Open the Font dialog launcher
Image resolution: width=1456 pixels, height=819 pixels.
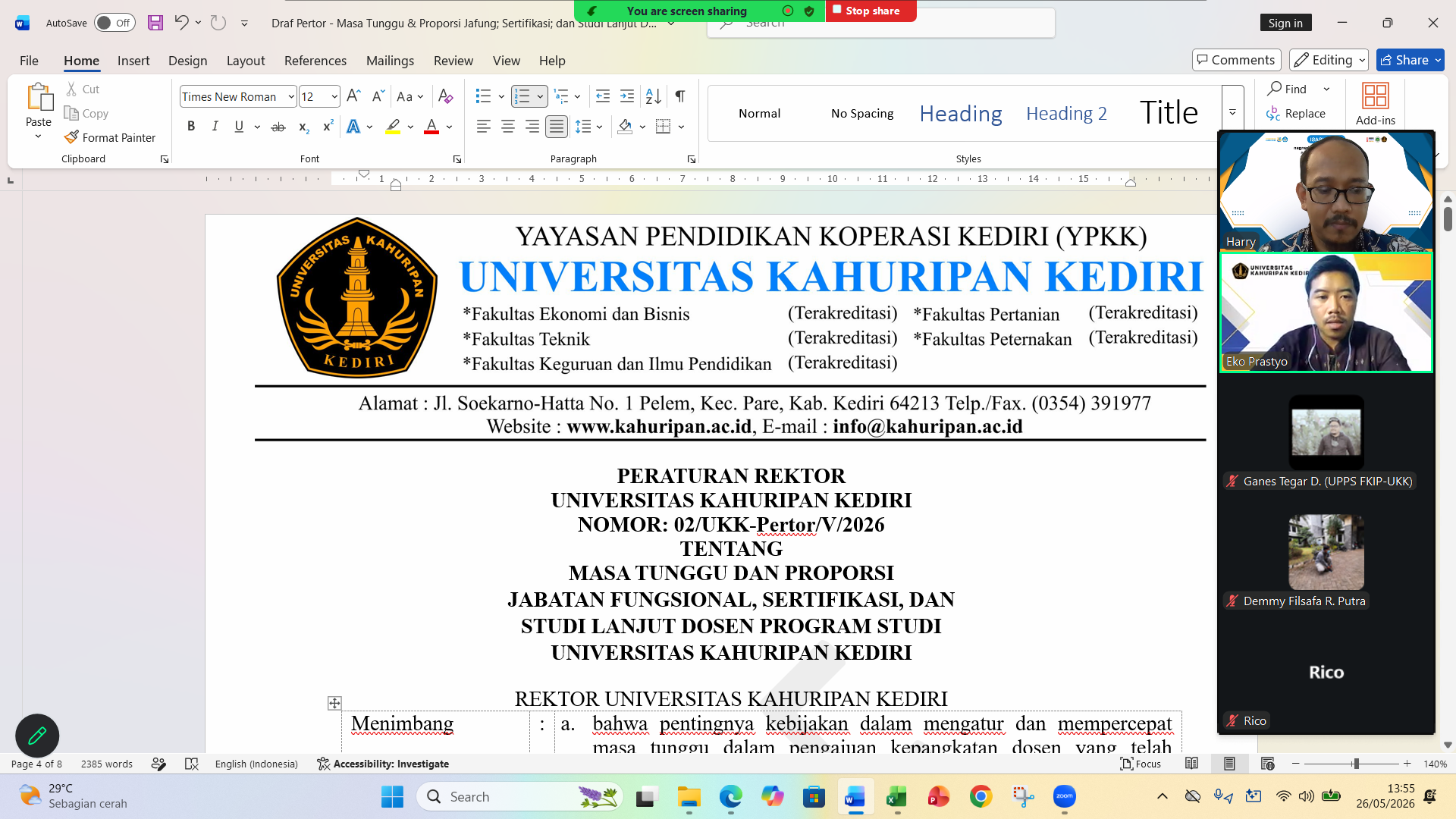tap(457, 159)
